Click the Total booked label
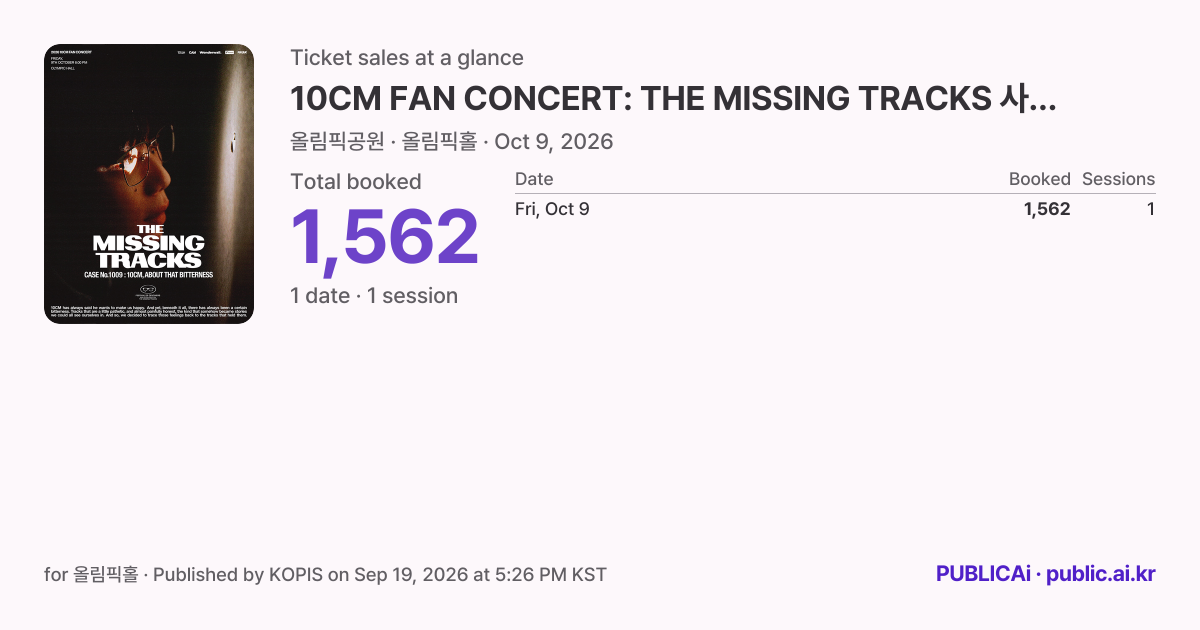This screenshot has width=1200, height=630. tap(356, 182)
